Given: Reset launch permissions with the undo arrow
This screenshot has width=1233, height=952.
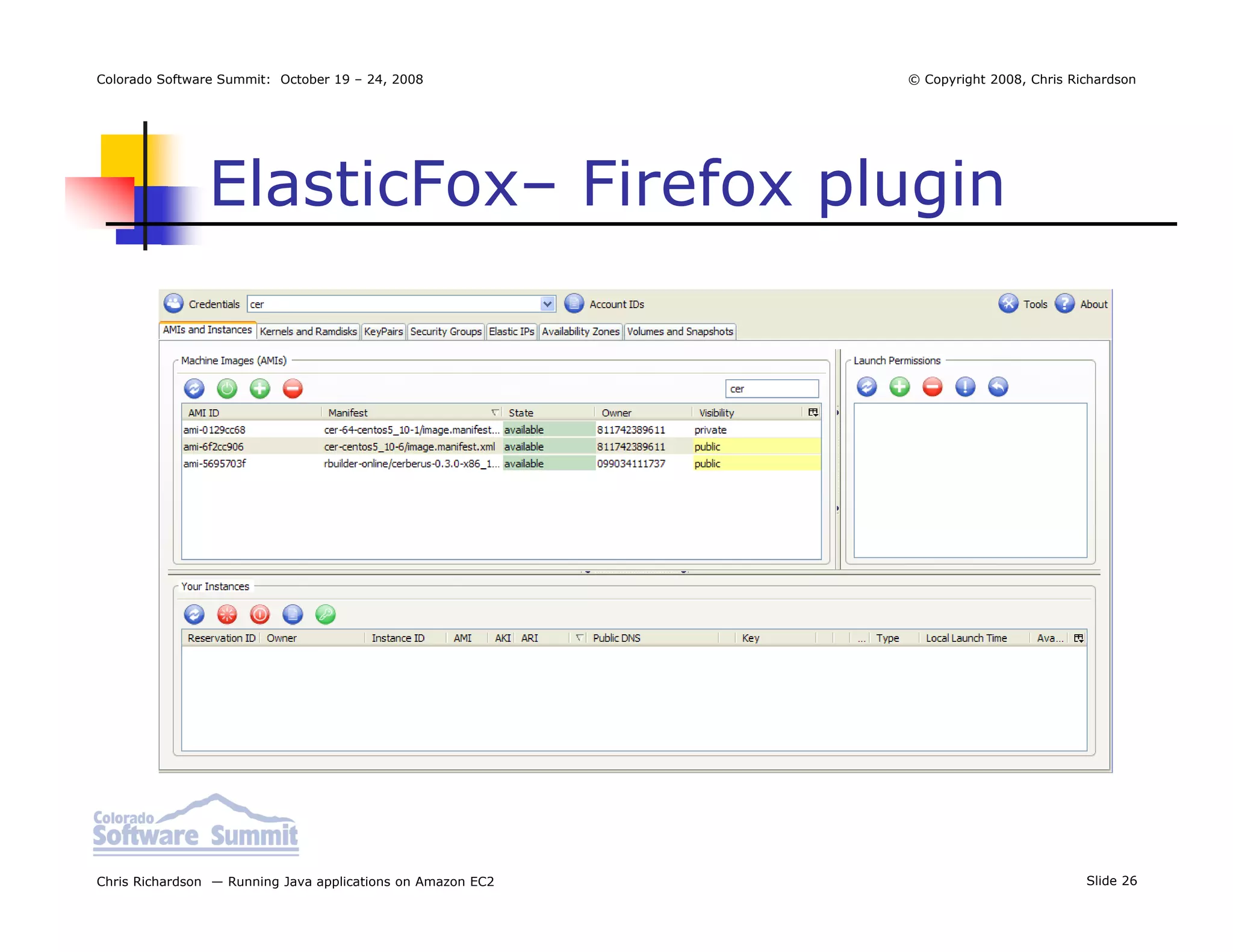Looking at the screenshot, I should pos(998,387).
